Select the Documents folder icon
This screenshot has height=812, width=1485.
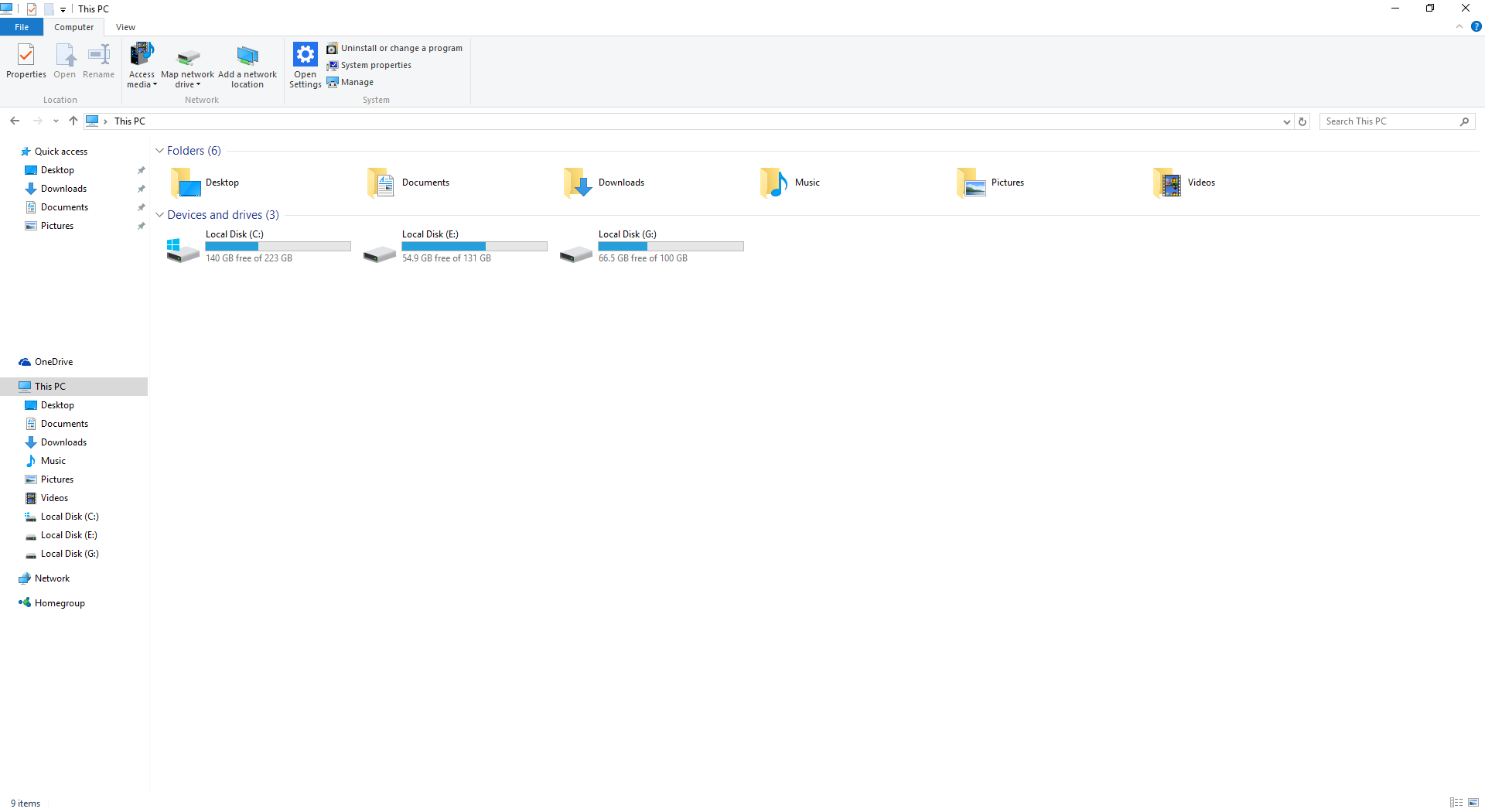point(382,183)
